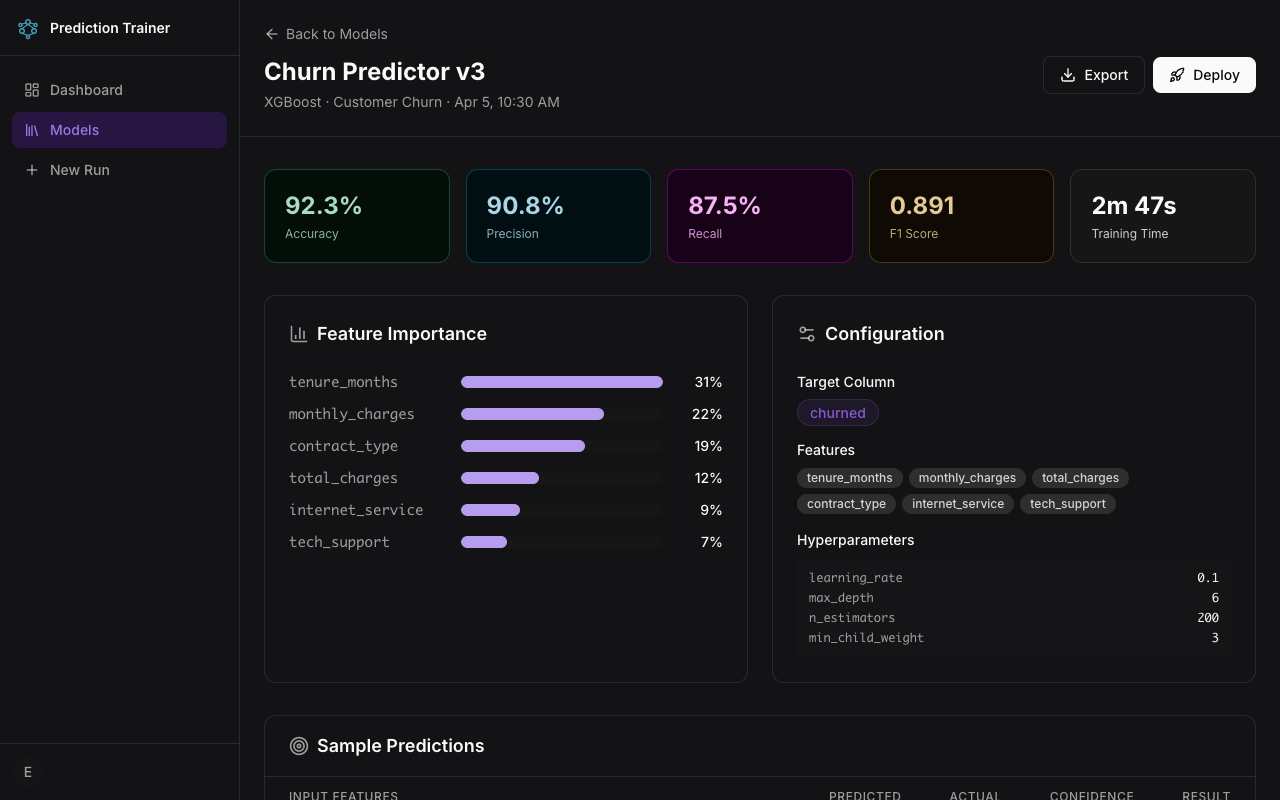Click the back arrow beside Back to Models

(271, 34)
